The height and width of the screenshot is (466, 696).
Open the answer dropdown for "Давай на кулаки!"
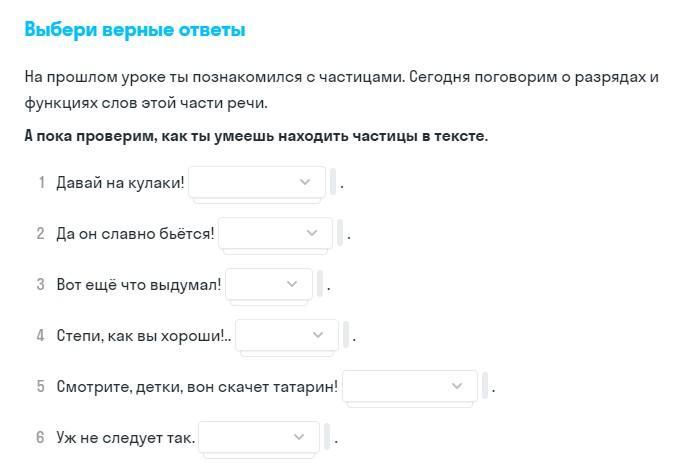tap(257, 182)
